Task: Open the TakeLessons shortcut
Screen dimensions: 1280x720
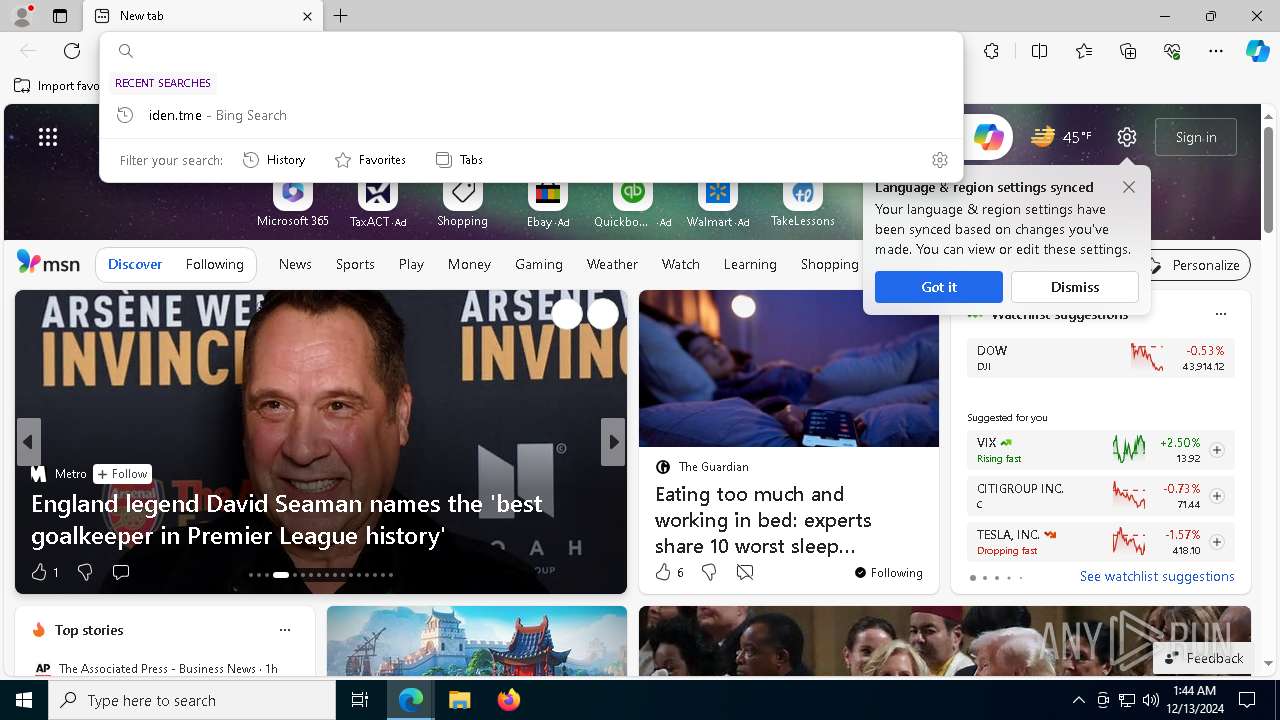Action: tap(802, 204)
